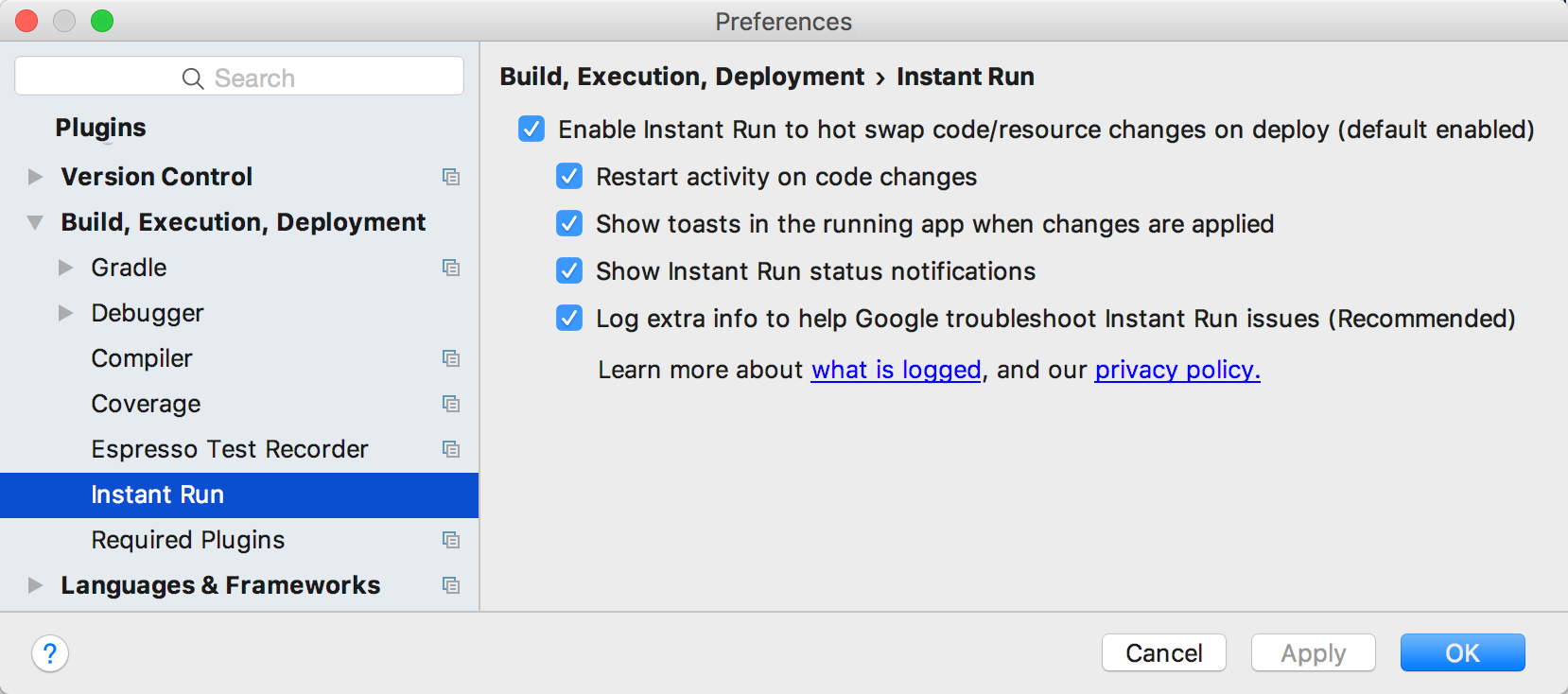Click the project icon beside Espresso Test Recorder
This screenshot has height=694, width=1568.
point(451,449)
